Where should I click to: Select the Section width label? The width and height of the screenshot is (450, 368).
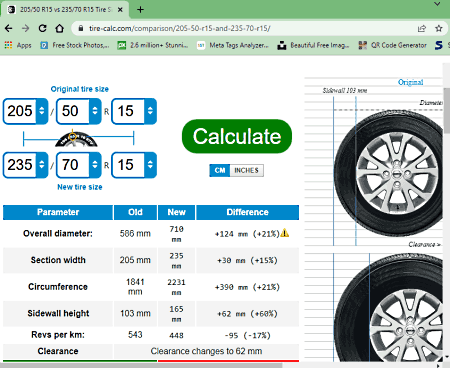click(x=58, y=260)
